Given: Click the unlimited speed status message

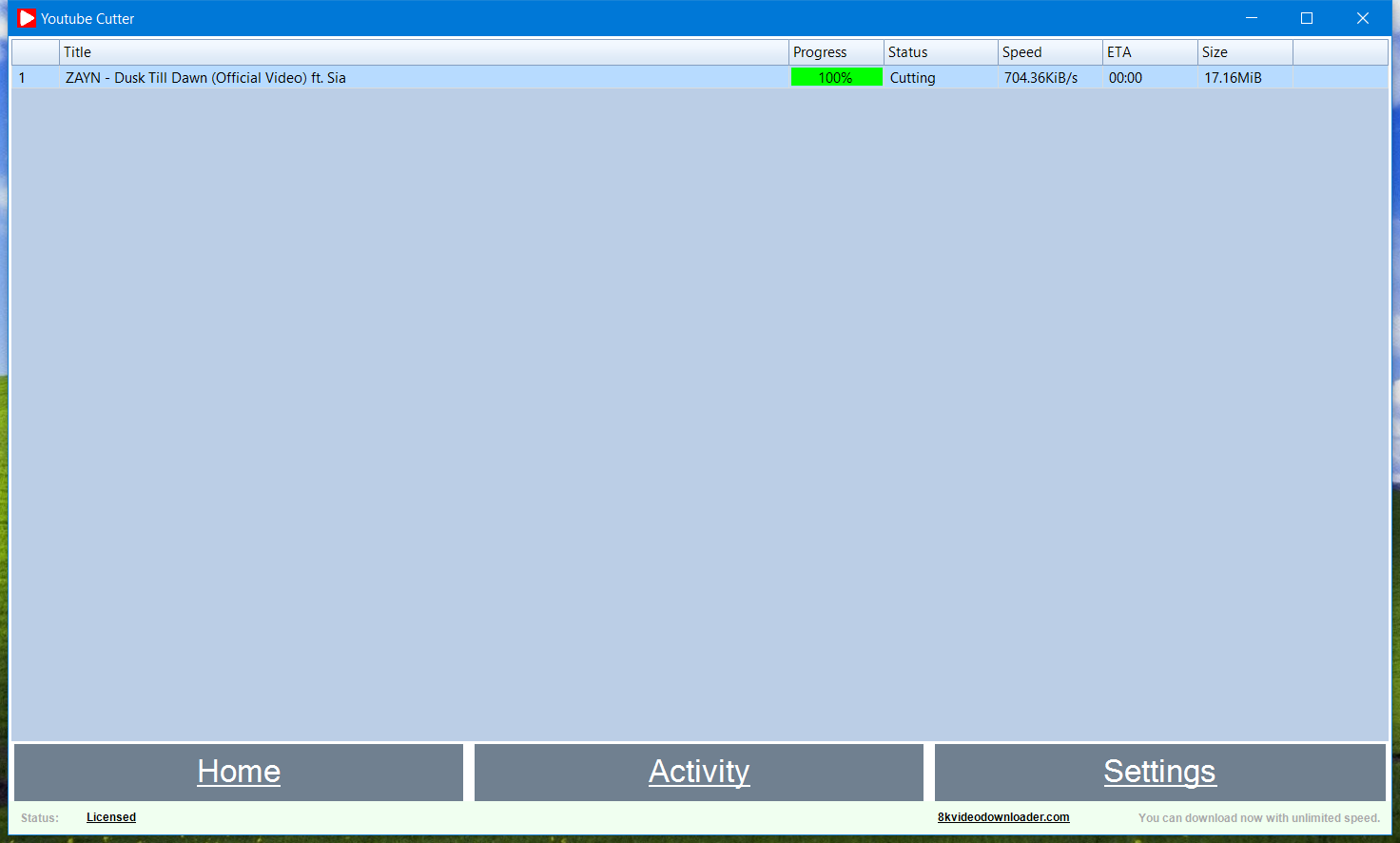Looking at the screenshot, I should pos(1259,818).
